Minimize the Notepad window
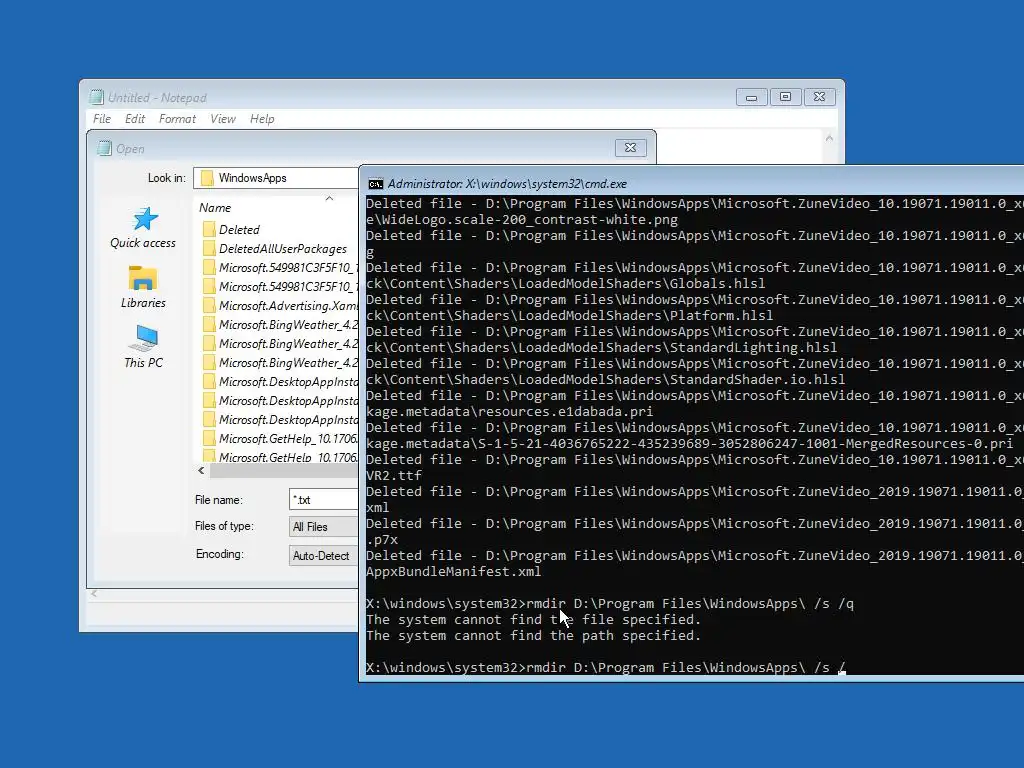Screen dimensions: 1024x768 751,97
